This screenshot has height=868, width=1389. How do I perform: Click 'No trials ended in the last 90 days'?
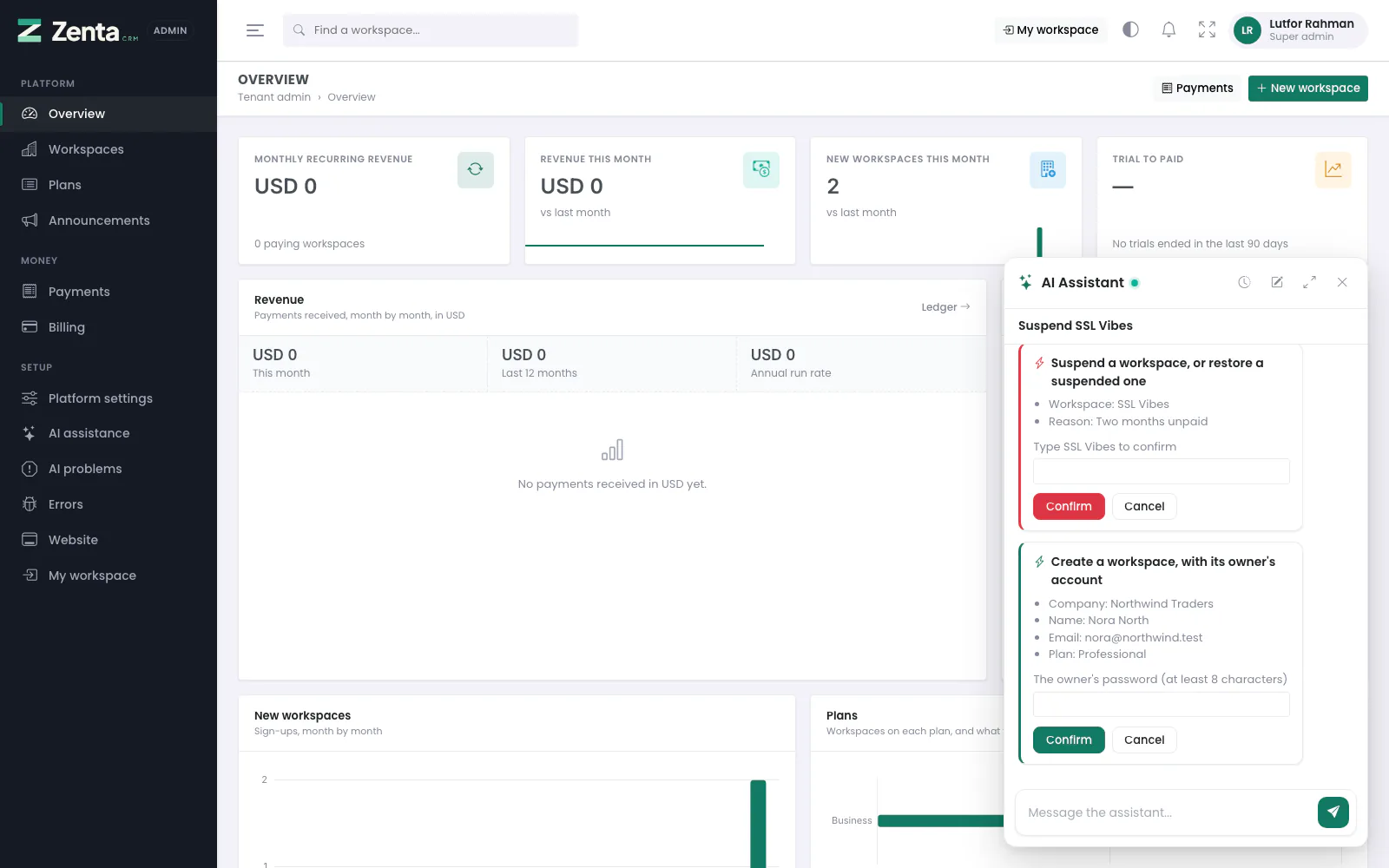(1200, 244)
